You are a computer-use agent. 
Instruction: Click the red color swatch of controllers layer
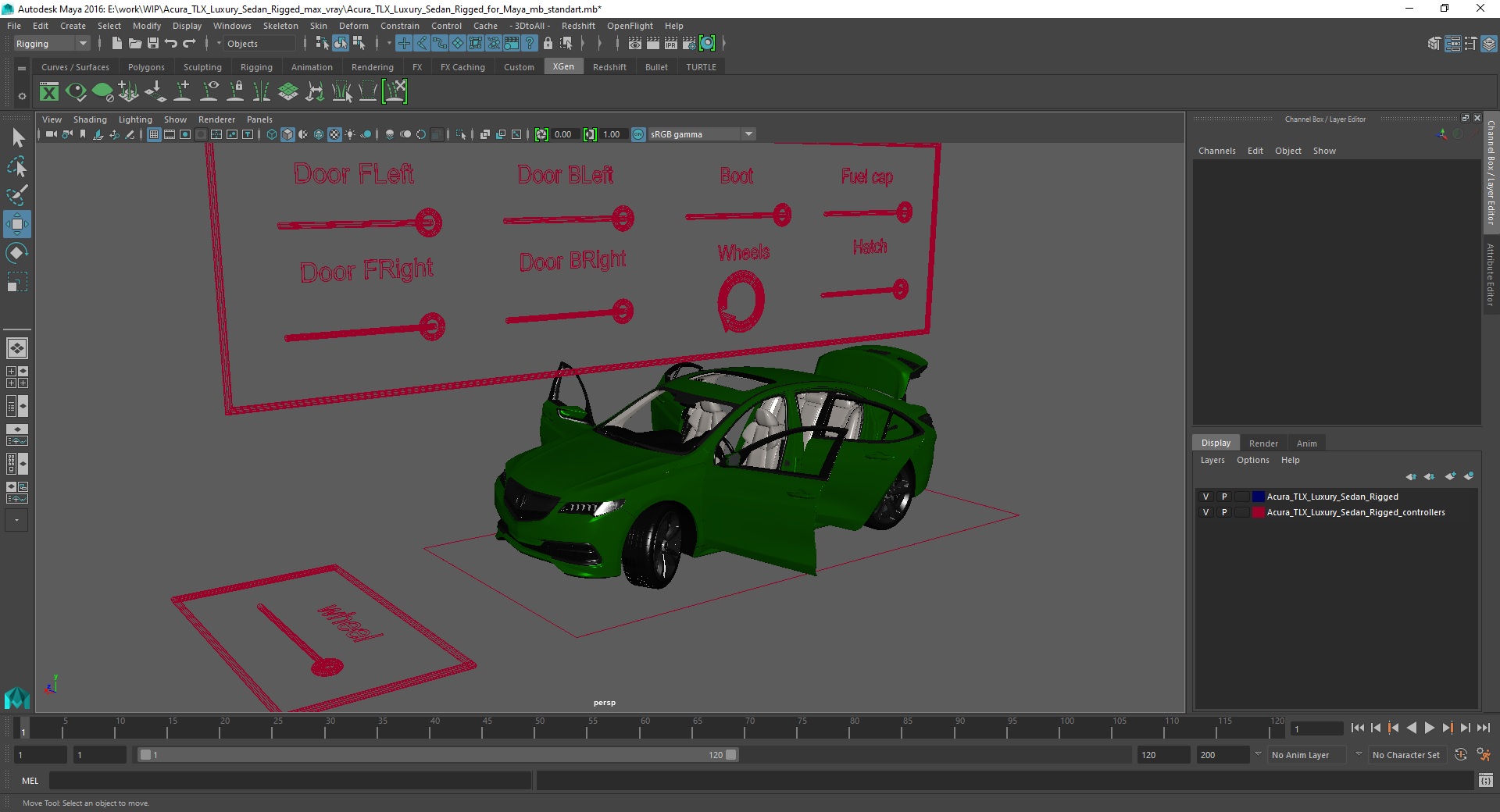[1258, 512]
